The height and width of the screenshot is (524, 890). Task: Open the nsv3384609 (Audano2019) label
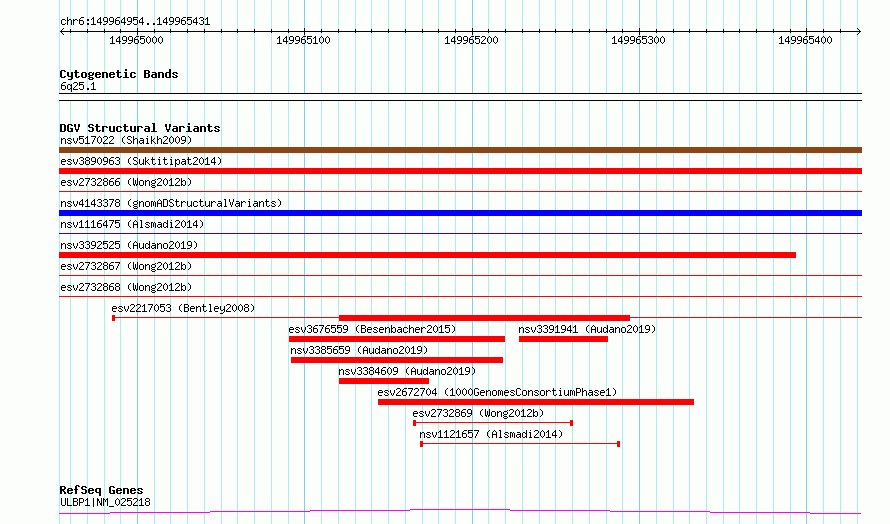(x=407, y=371)
